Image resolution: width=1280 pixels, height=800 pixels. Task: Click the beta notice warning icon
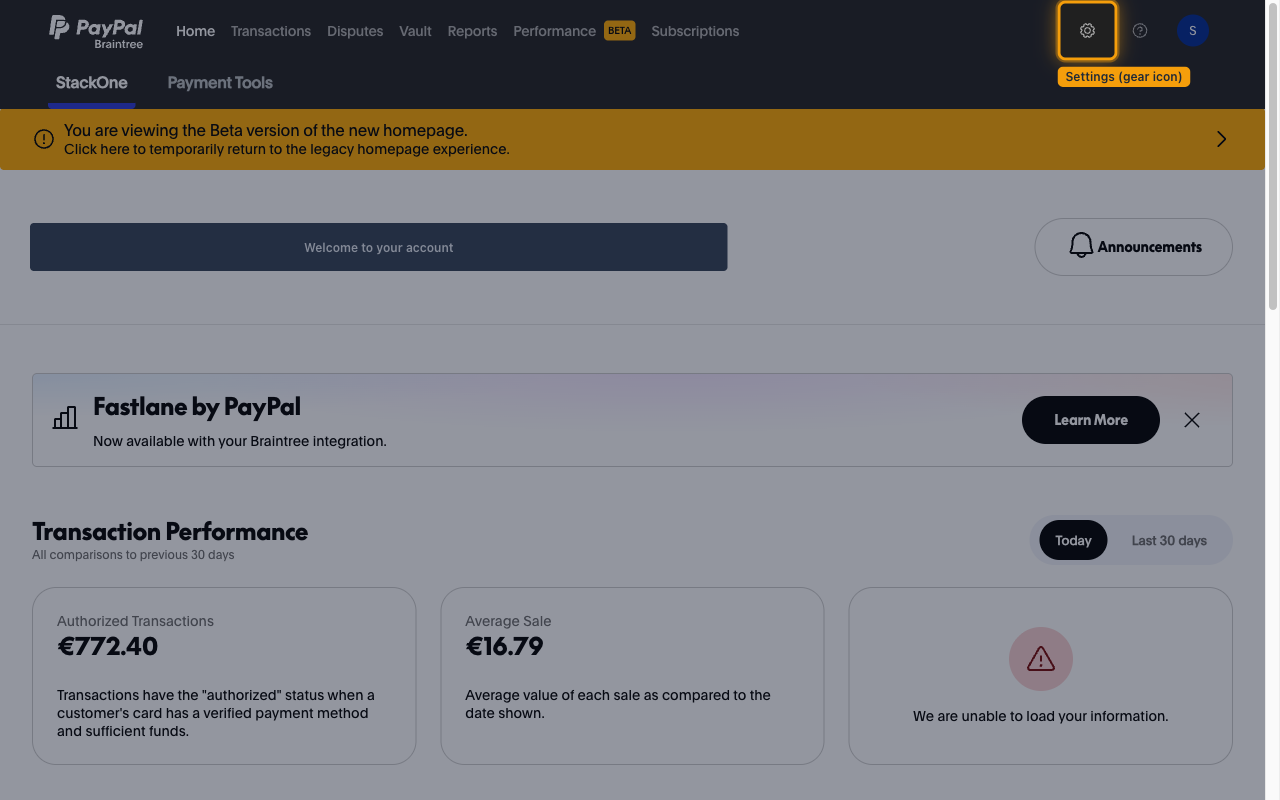[x=44, y=139]
